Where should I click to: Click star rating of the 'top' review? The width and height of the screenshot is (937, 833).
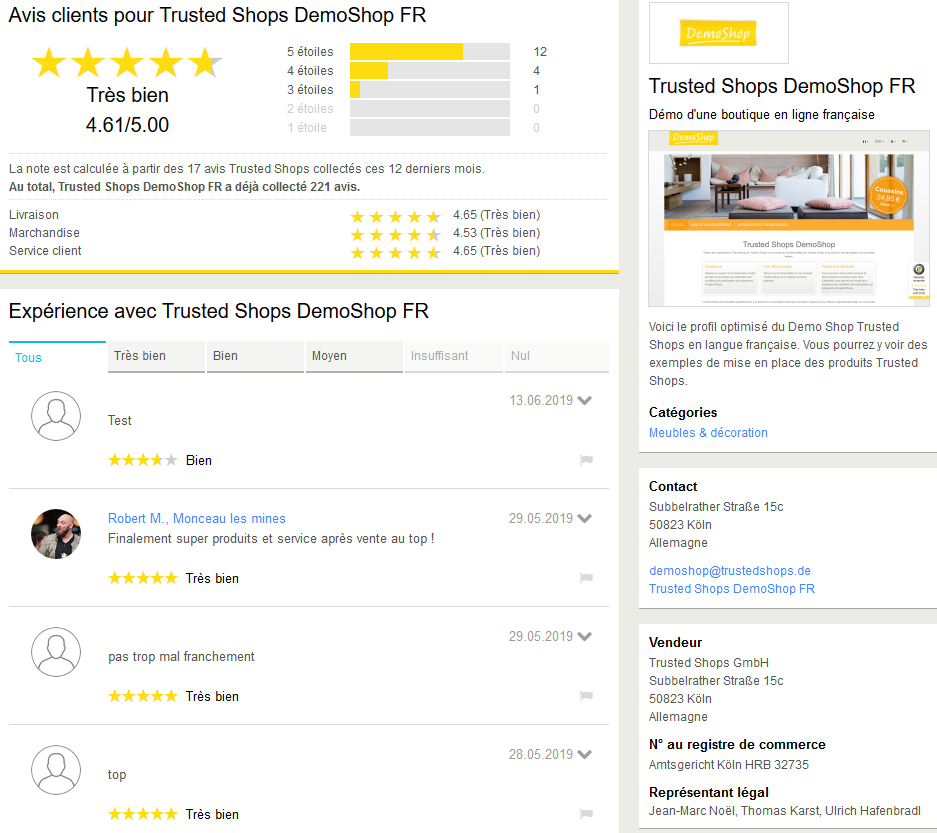click(143, 814)
